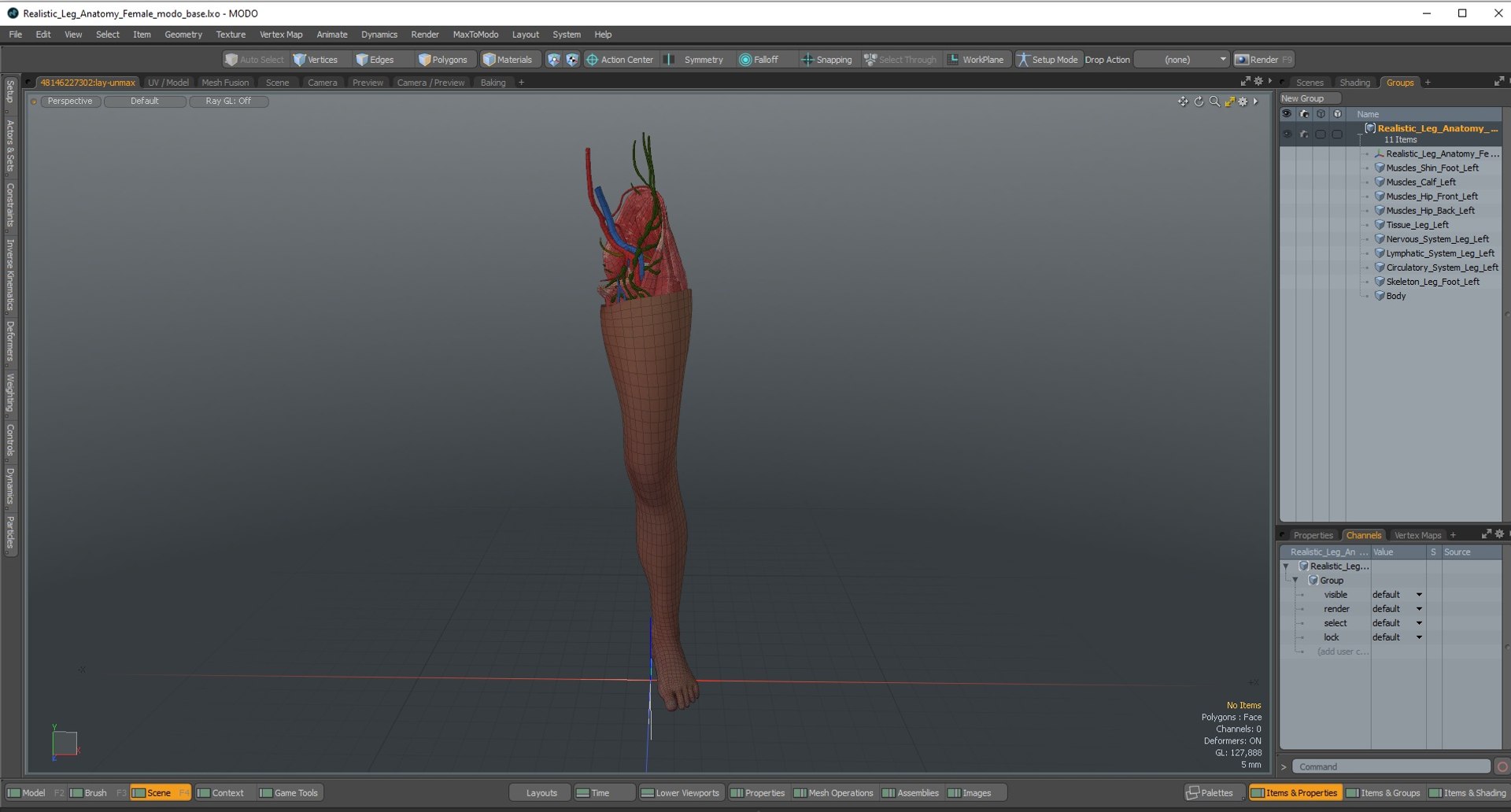Click the Render F9 button

(x=1264, y=60)
